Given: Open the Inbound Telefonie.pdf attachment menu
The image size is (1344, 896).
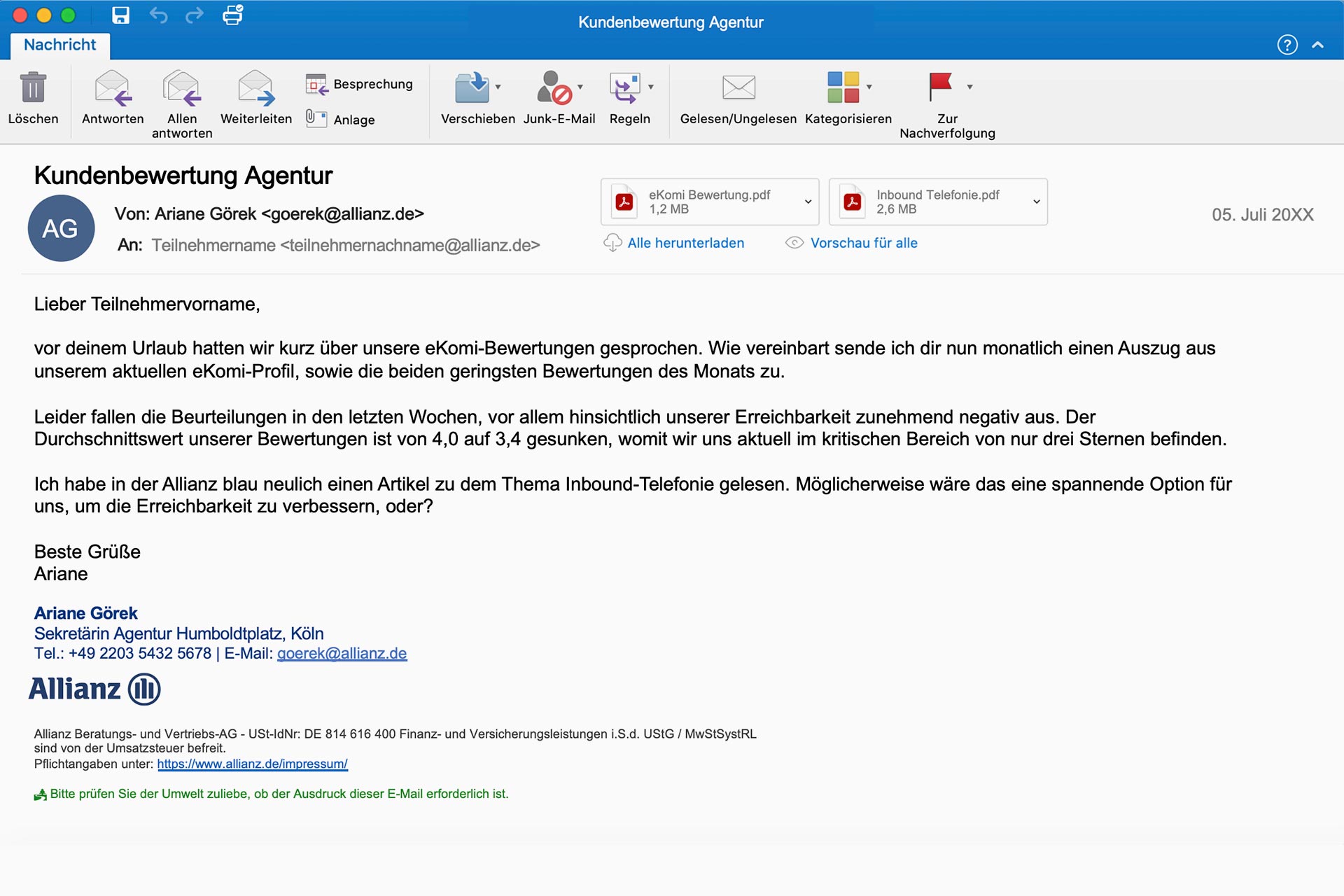Looking at the screenshot, I should pyautogui.click(x=1036, y=202).
